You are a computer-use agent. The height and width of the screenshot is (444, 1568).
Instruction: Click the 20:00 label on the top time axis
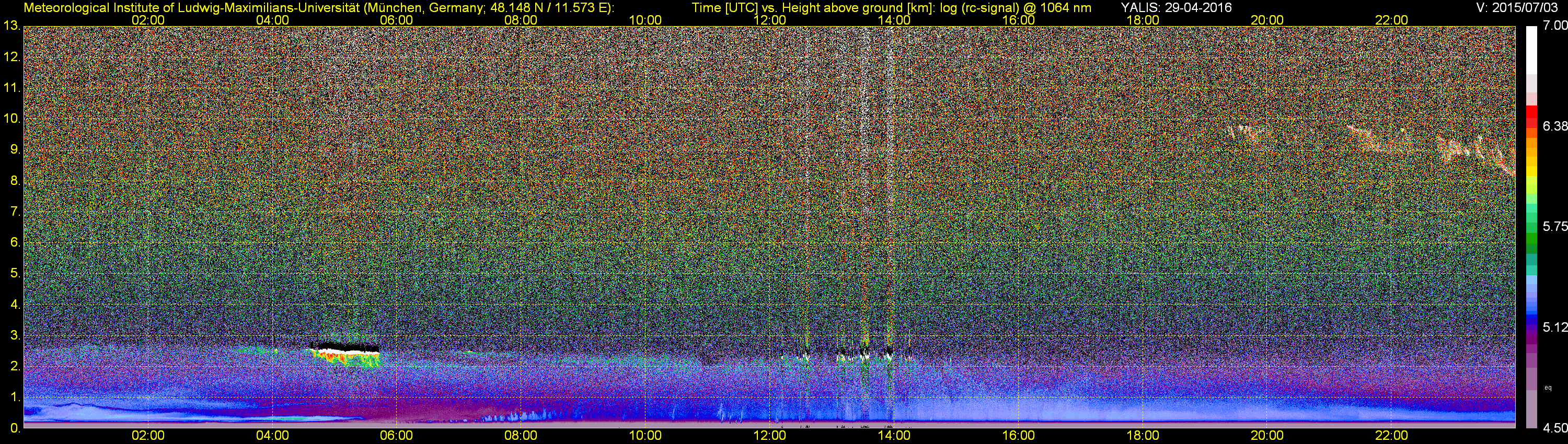[x=1267, y=20]
